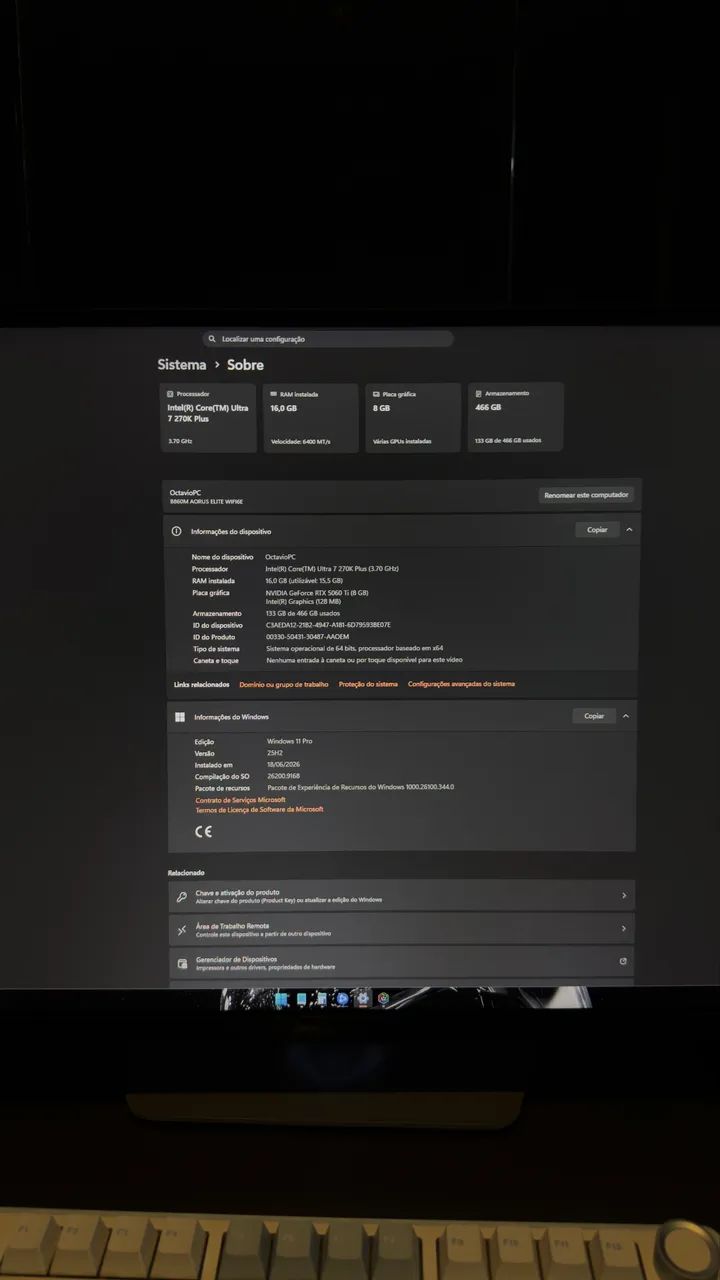The height and width of the screenshot is (1280, 720).
Task: Select the Pacote de recursos value text
Action: [x=361, y=787]
